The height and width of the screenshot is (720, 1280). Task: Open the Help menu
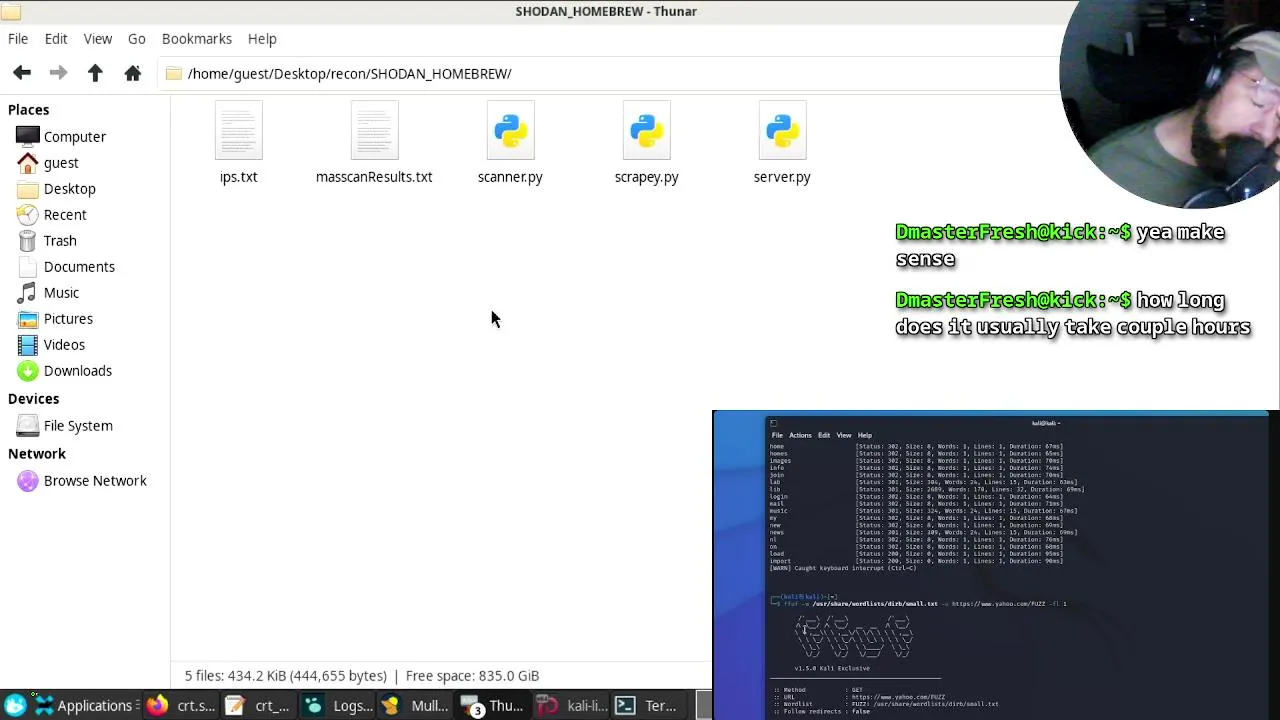pos(262,38)
